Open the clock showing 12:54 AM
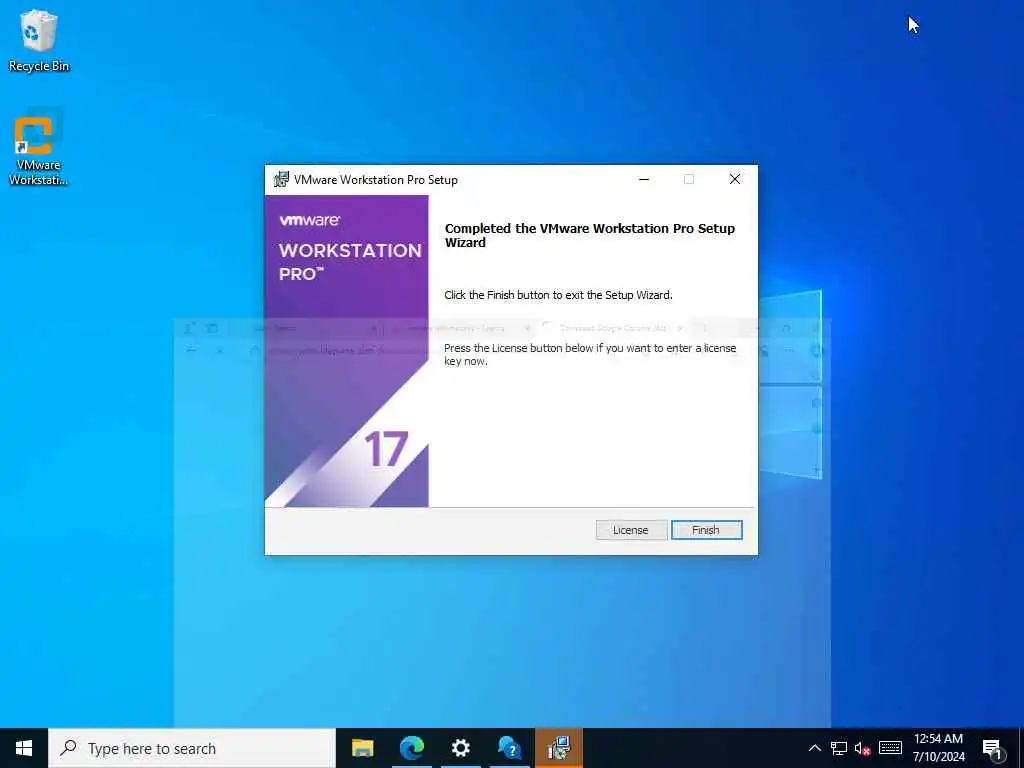The image size is (1024, 768). point(938,748)
